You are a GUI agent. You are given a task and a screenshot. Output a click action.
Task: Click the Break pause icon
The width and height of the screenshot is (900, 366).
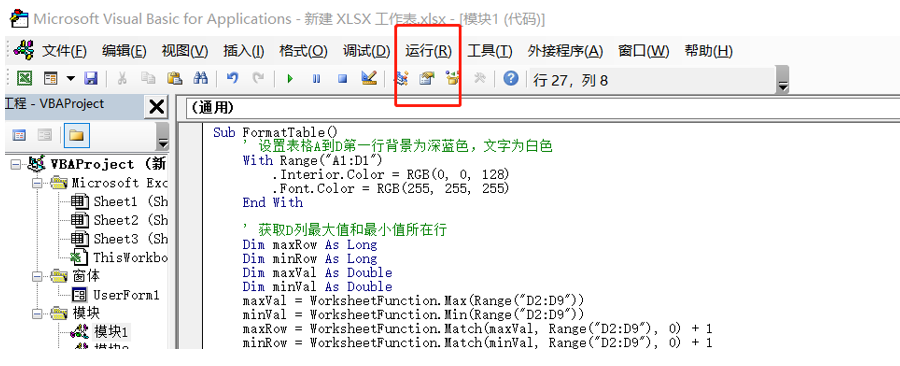316,79
